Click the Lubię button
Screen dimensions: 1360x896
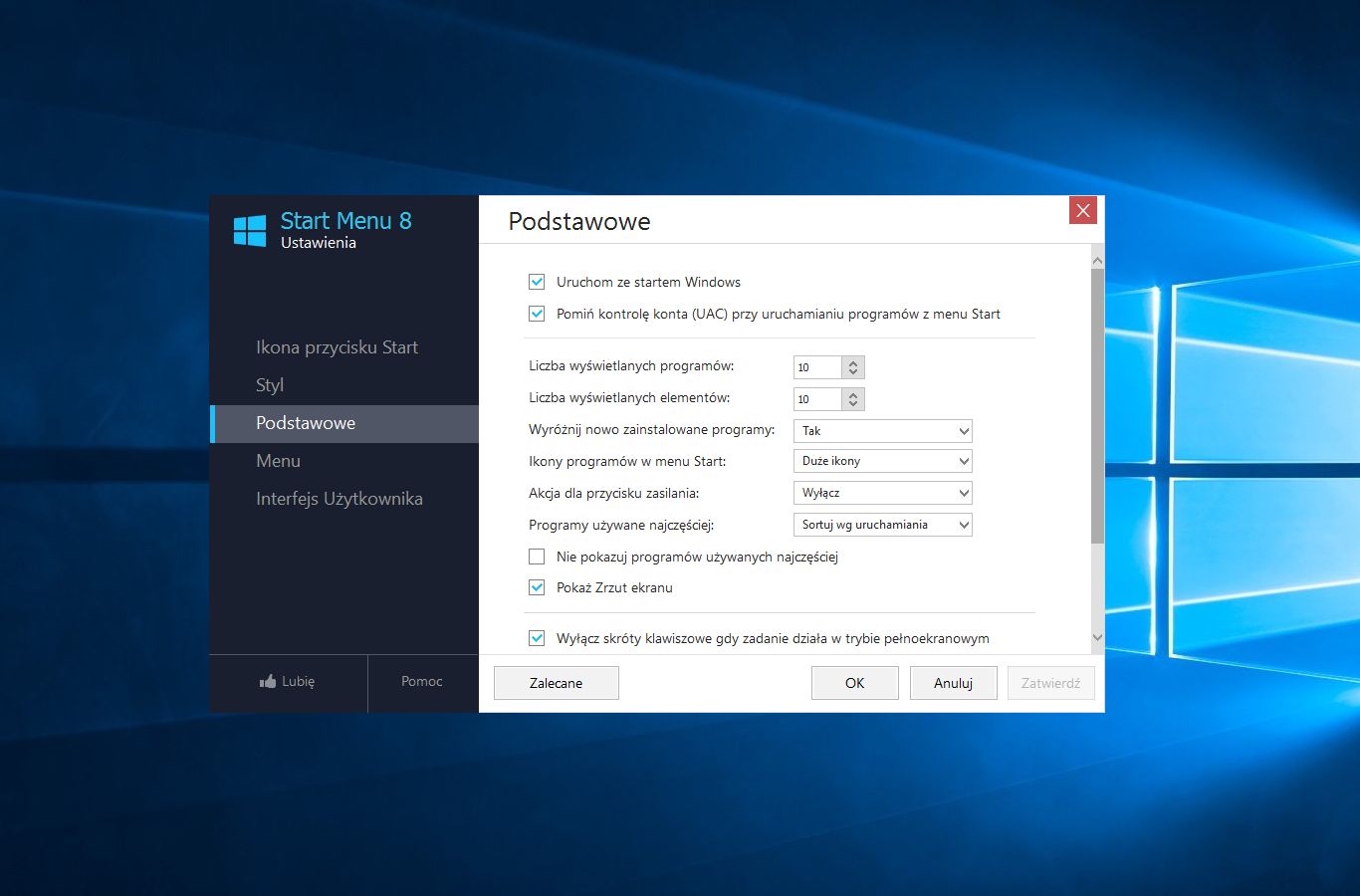(x=289, y=682)
